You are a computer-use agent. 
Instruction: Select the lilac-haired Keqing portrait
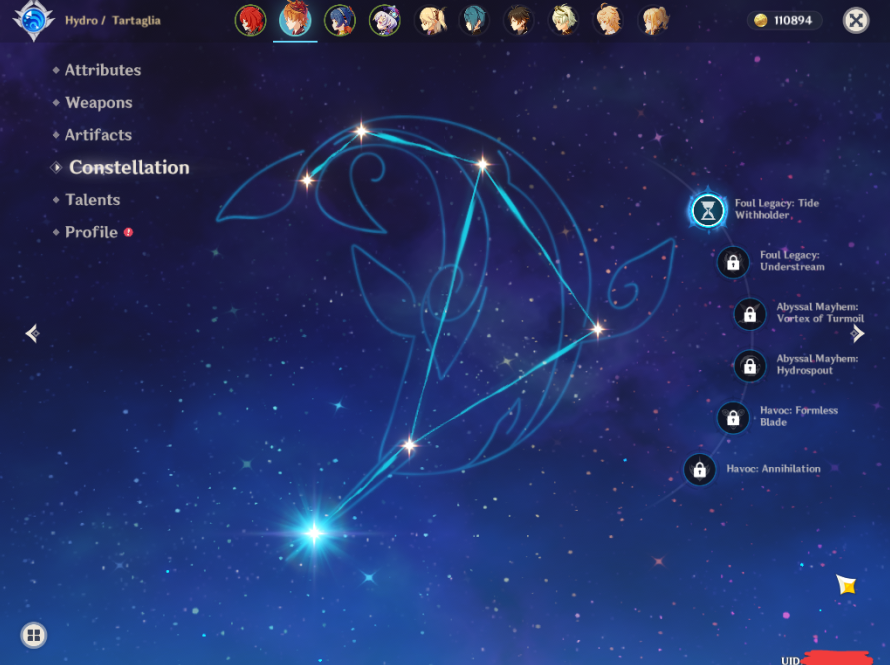[x=385, y=20]
